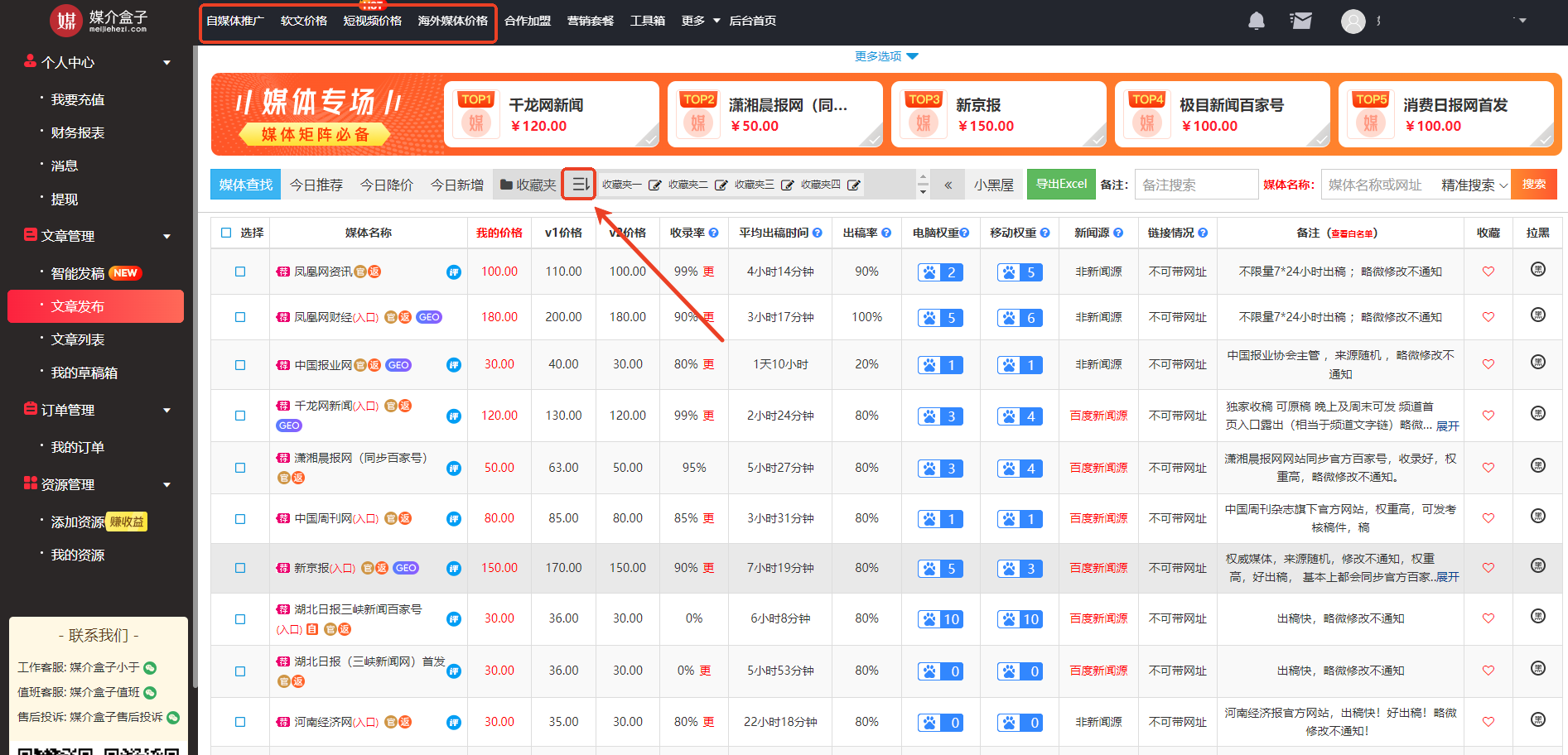Viewport: 1568px width, 755px height.
Task: Click the notification bell icon
Action: click(1256, 21)
